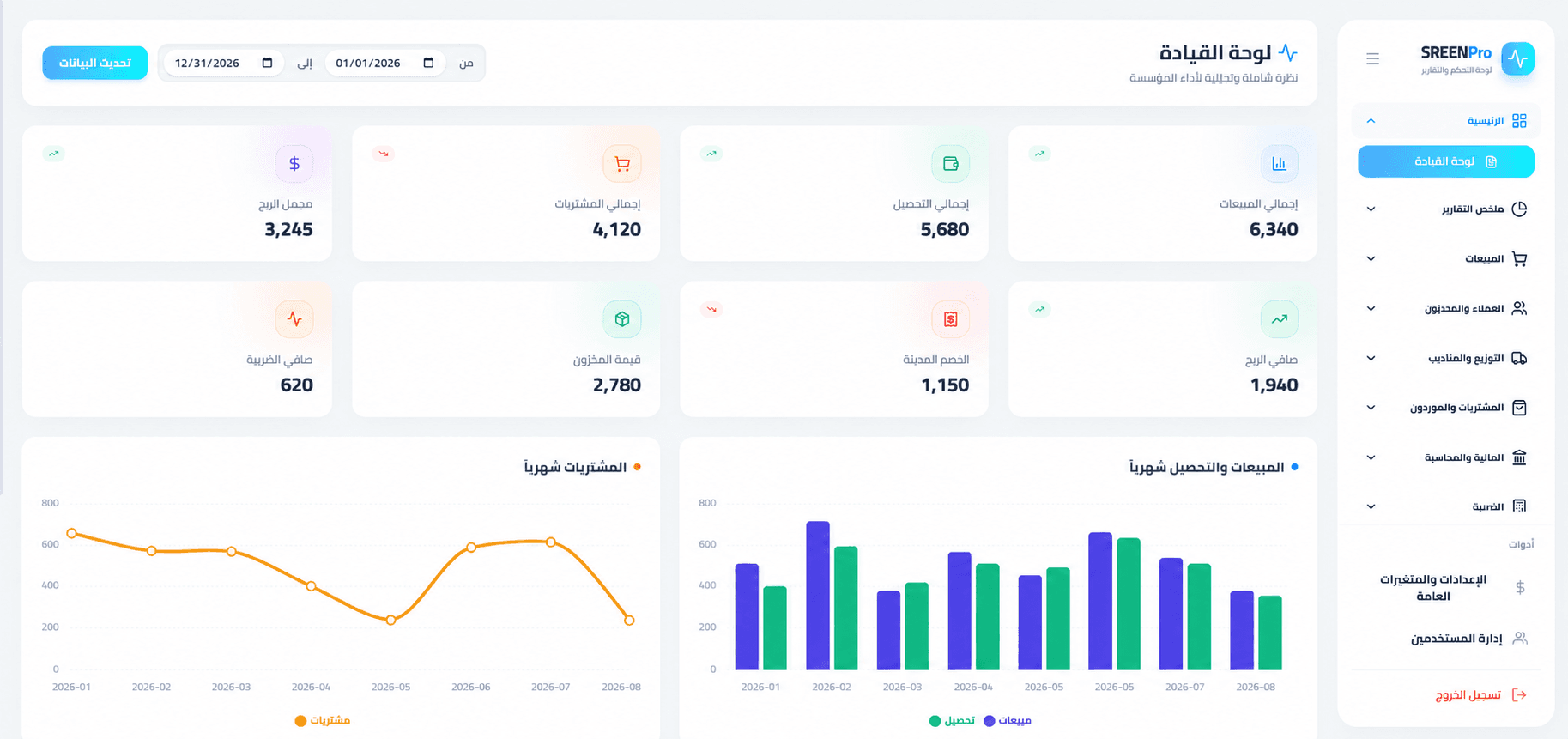1568x739 pixels.
Task: Click the pulse icon on صافي الضريبة card
Action: coord(294,319)
